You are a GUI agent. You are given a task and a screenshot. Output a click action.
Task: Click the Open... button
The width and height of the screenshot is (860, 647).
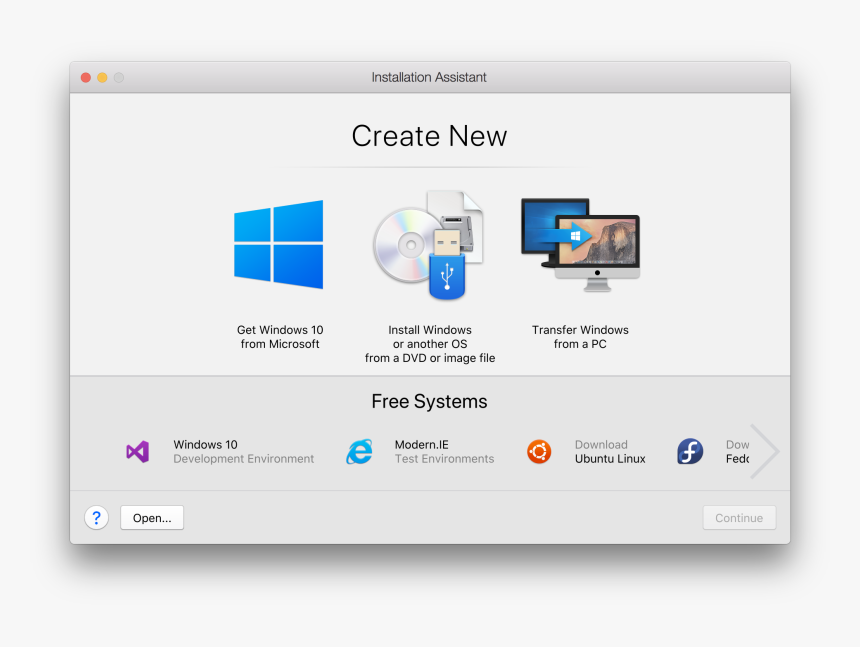[152, 518]
